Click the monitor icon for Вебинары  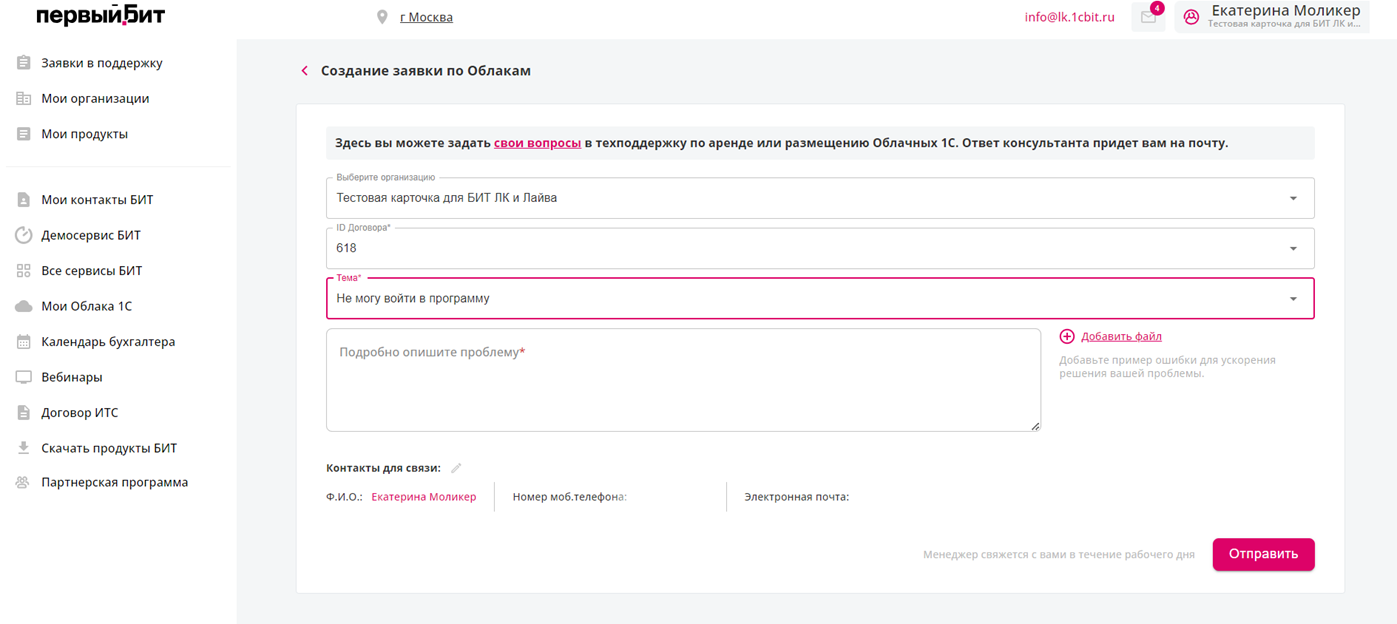(24, 377)
